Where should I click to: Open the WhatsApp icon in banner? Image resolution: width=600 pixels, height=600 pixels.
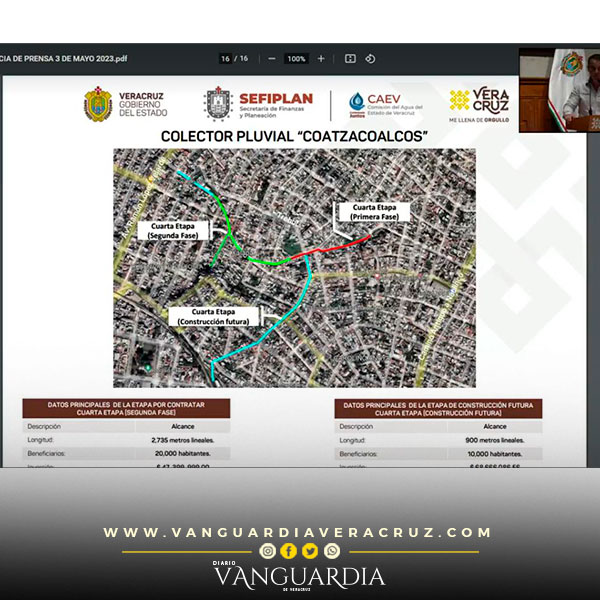332,551
